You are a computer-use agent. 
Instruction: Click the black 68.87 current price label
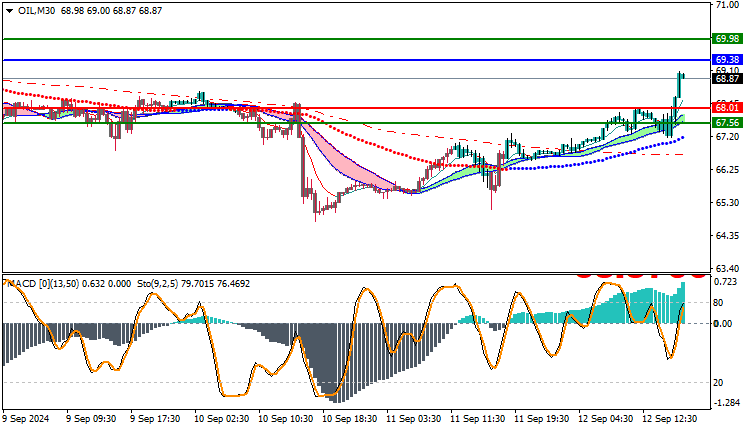tap(727, 79)
